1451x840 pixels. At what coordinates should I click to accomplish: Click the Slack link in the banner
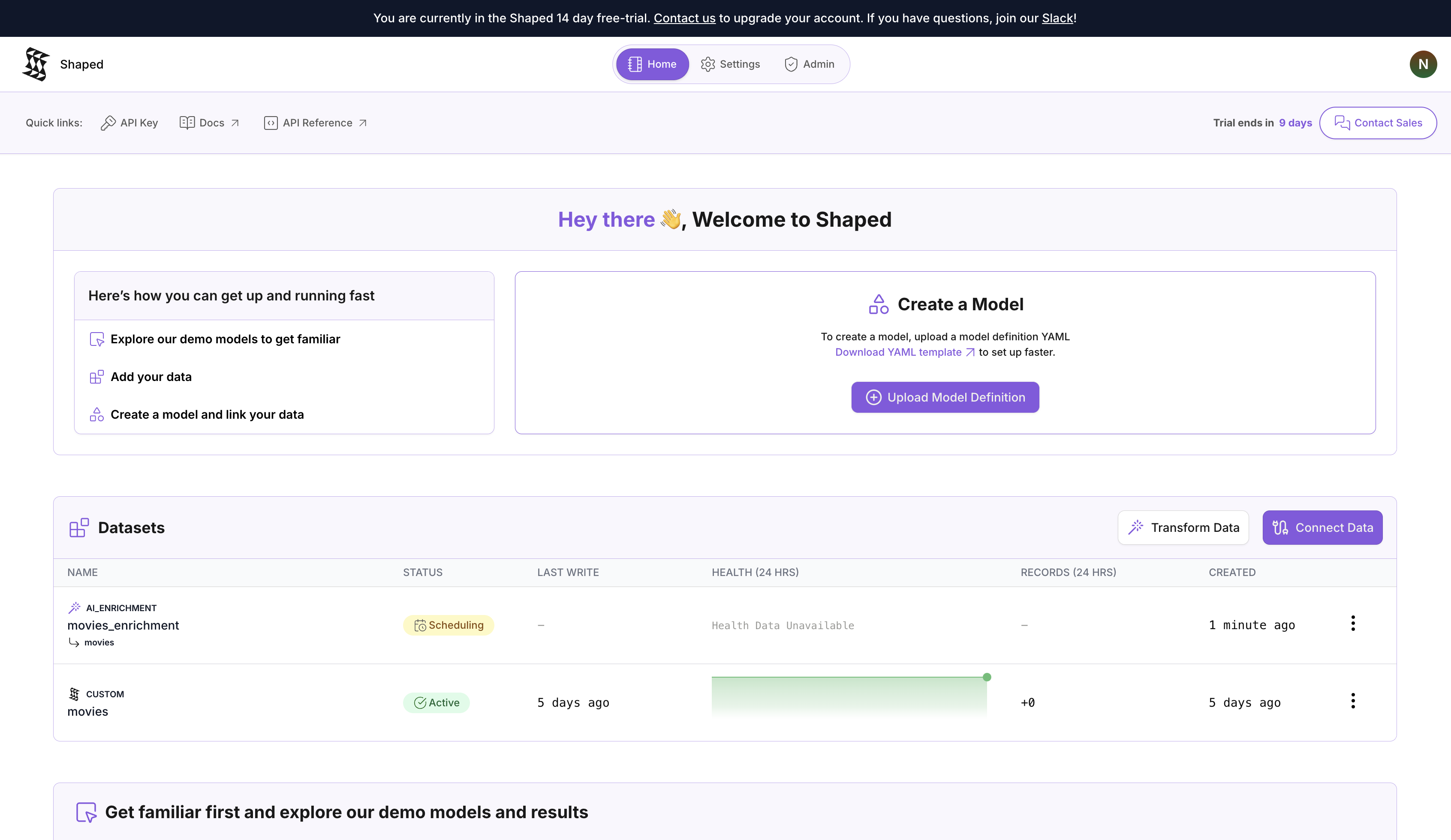click(1057, 18)
